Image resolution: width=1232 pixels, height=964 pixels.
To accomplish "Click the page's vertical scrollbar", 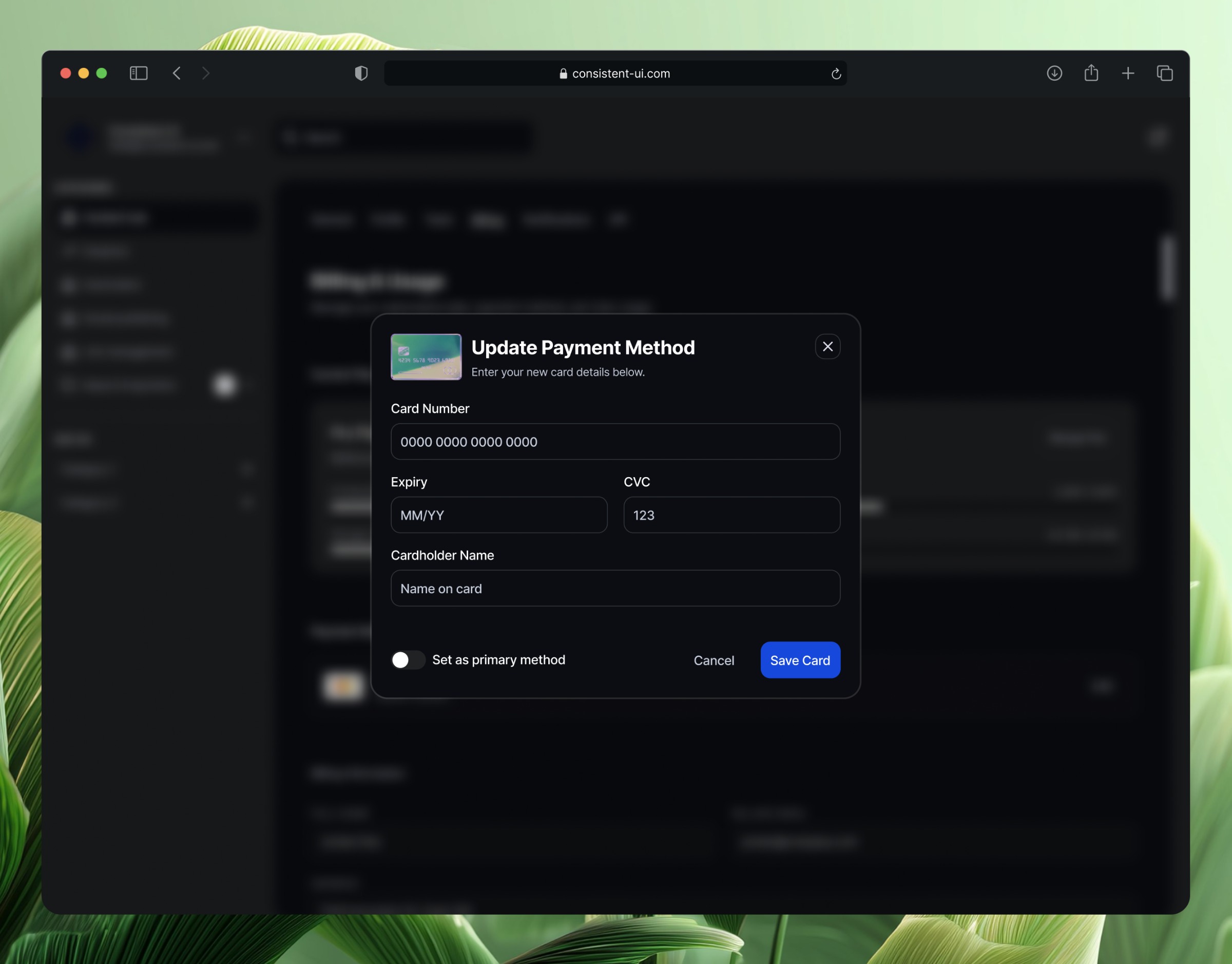I will [1167, 268].
